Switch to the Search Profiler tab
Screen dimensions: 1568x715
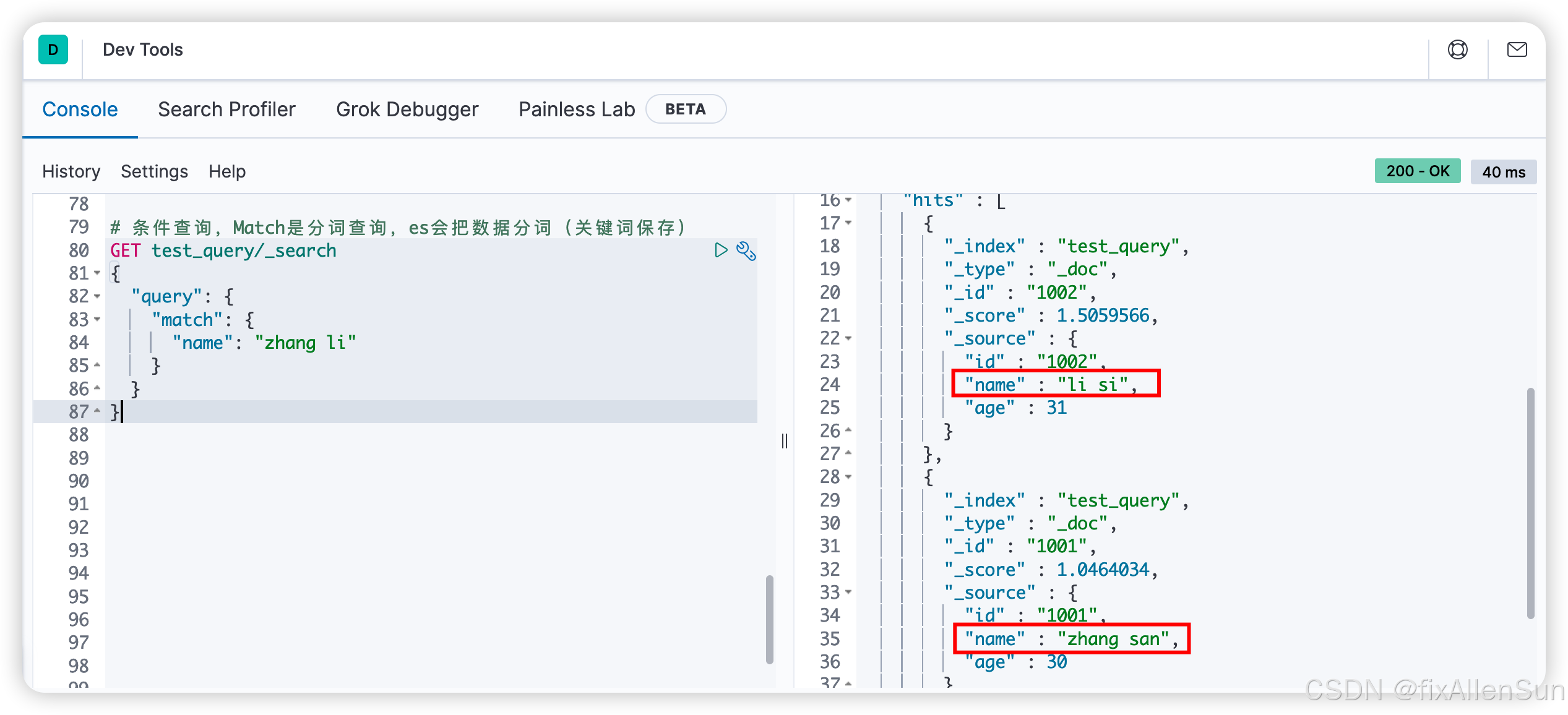pyautogui.click(x=226, y=109)
